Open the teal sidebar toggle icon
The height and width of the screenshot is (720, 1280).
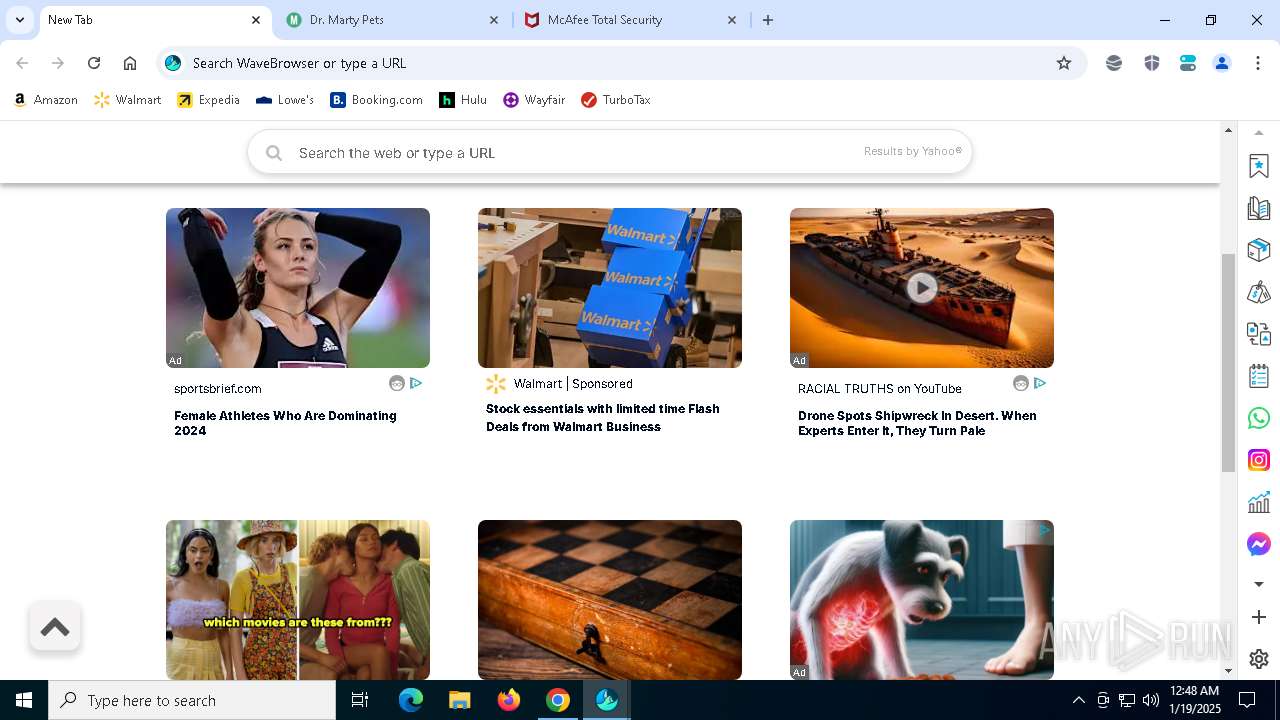1188,63
